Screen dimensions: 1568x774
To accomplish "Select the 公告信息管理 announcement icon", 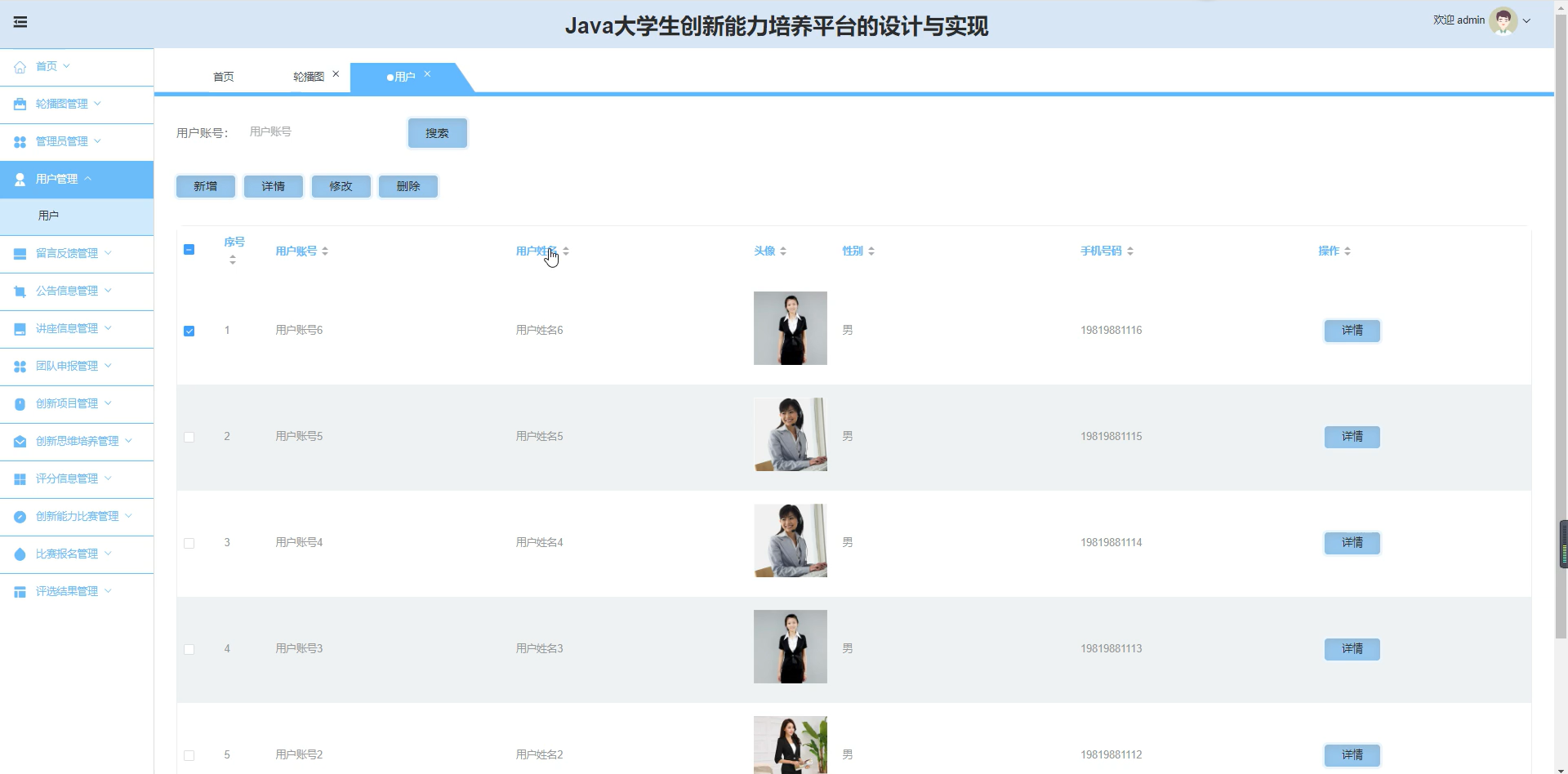I will 20,291.
